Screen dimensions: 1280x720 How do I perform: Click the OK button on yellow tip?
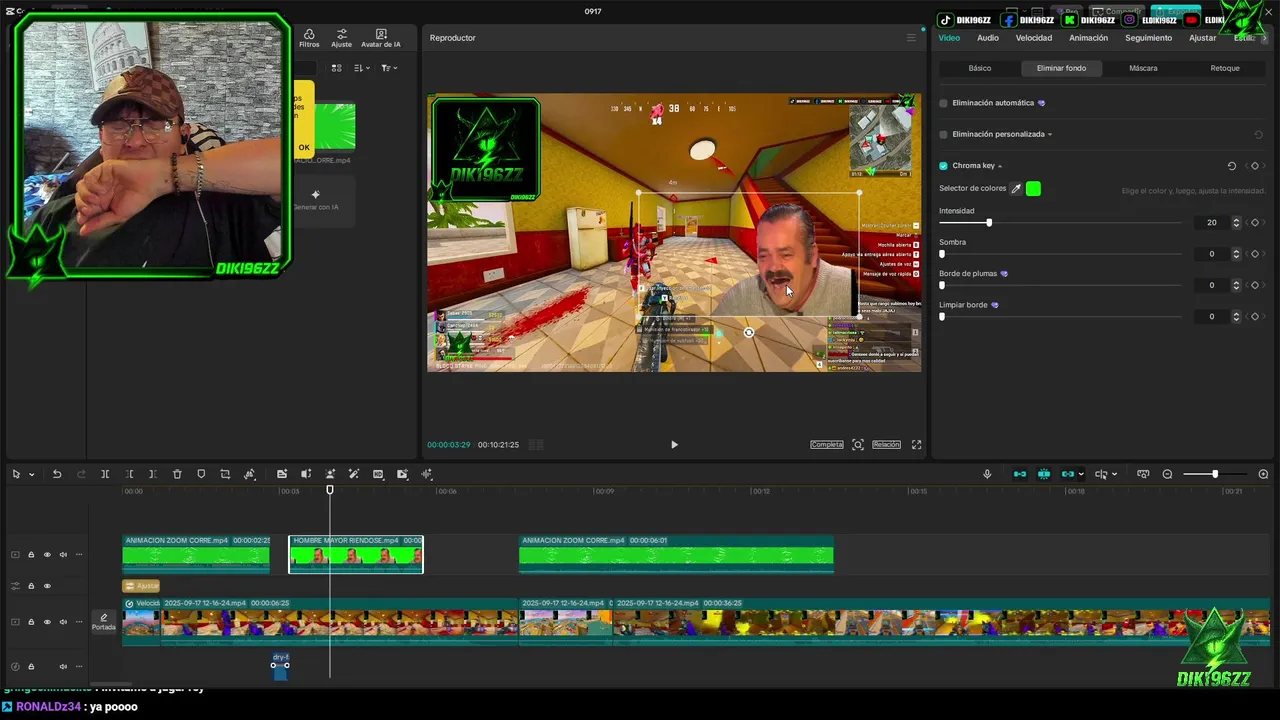click(304, 147)
